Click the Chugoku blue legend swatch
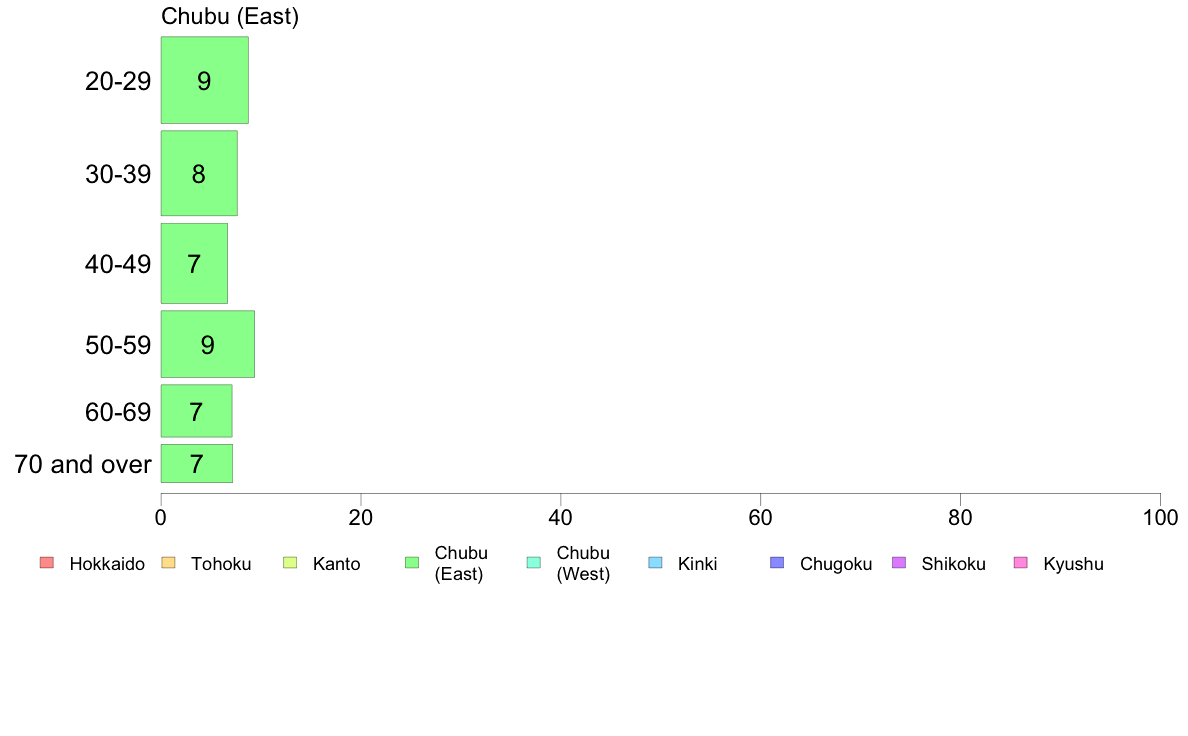Image resolution: width=1188 pixels, height=736 pixels. click(777, 562)
